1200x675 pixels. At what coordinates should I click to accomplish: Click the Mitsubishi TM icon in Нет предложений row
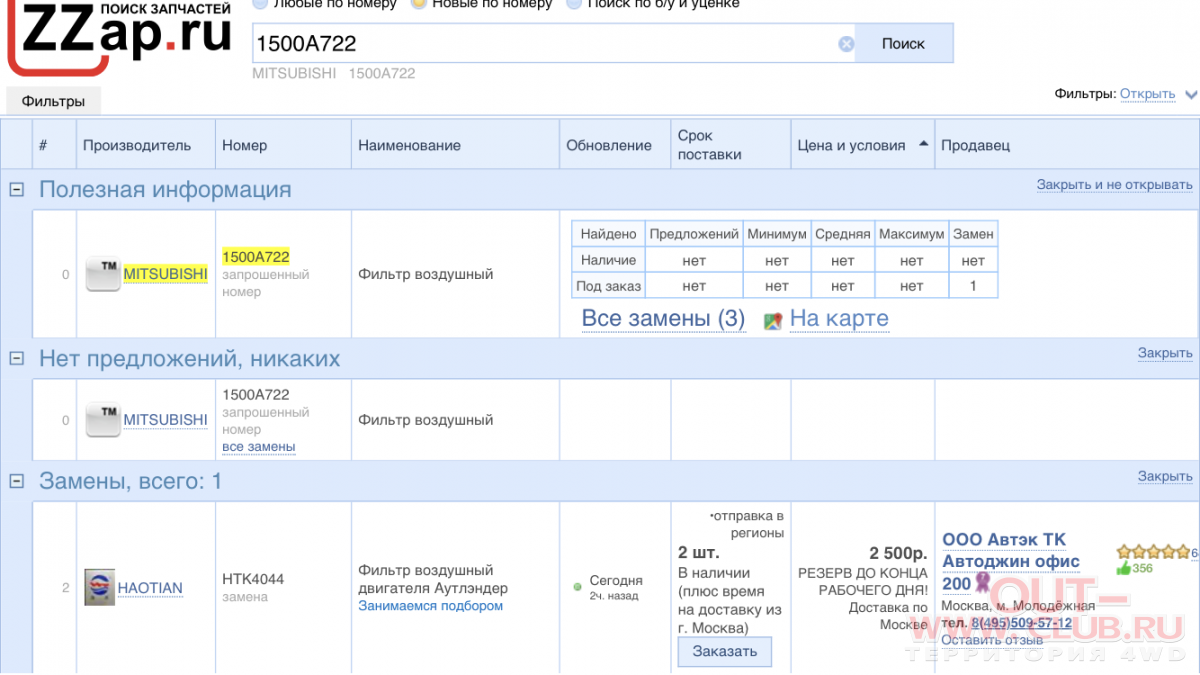pyautogui.click(x=102, y=420)
